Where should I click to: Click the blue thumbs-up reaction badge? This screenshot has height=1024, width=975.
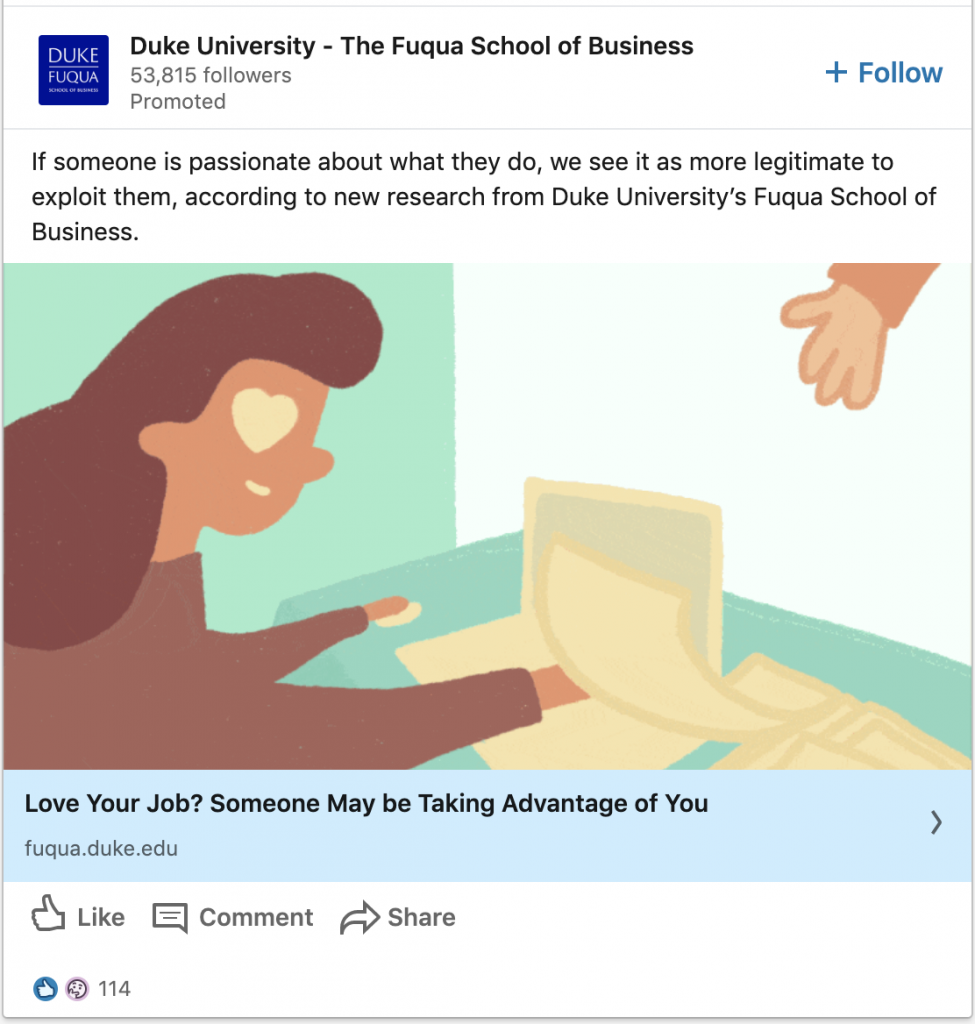[44, 988]
